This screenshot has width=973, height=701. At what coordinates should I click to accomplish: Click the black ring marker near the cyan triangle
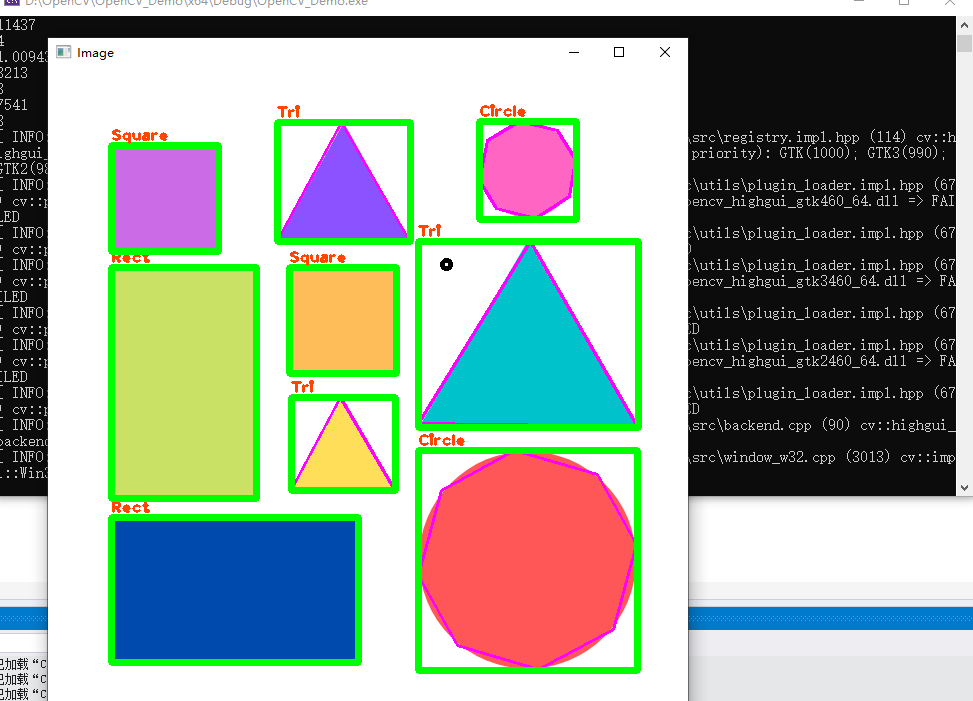pyautogui.click(x=446, y=265)
